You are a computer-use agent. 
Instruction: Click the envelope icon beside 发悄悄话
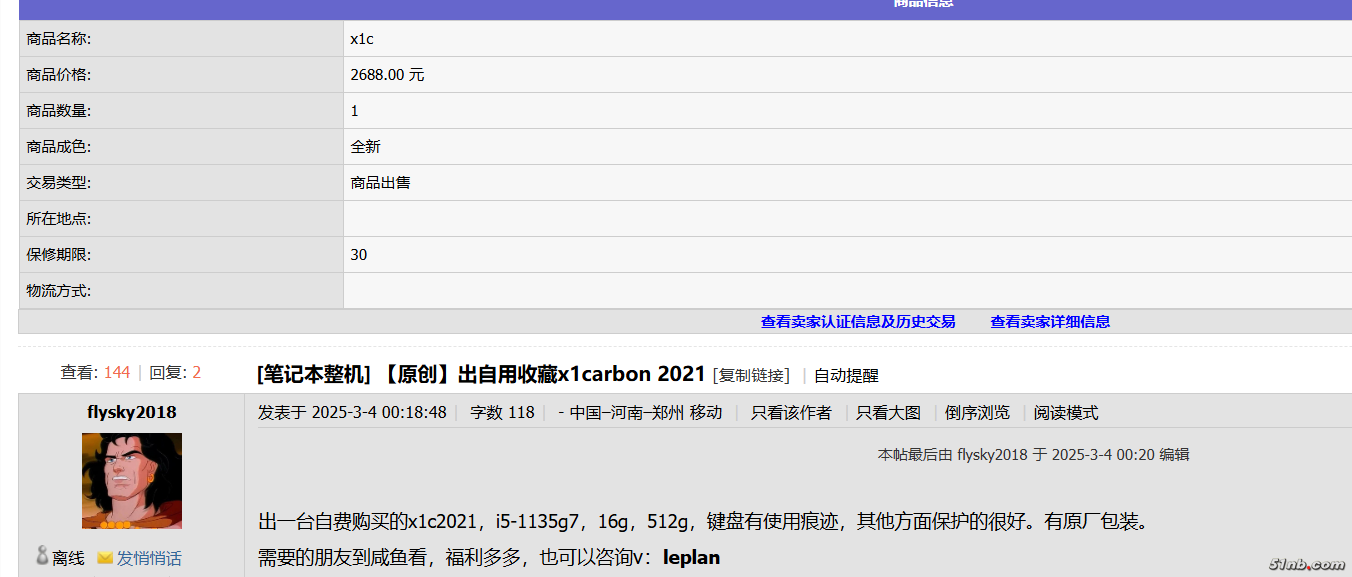point(105,558)
